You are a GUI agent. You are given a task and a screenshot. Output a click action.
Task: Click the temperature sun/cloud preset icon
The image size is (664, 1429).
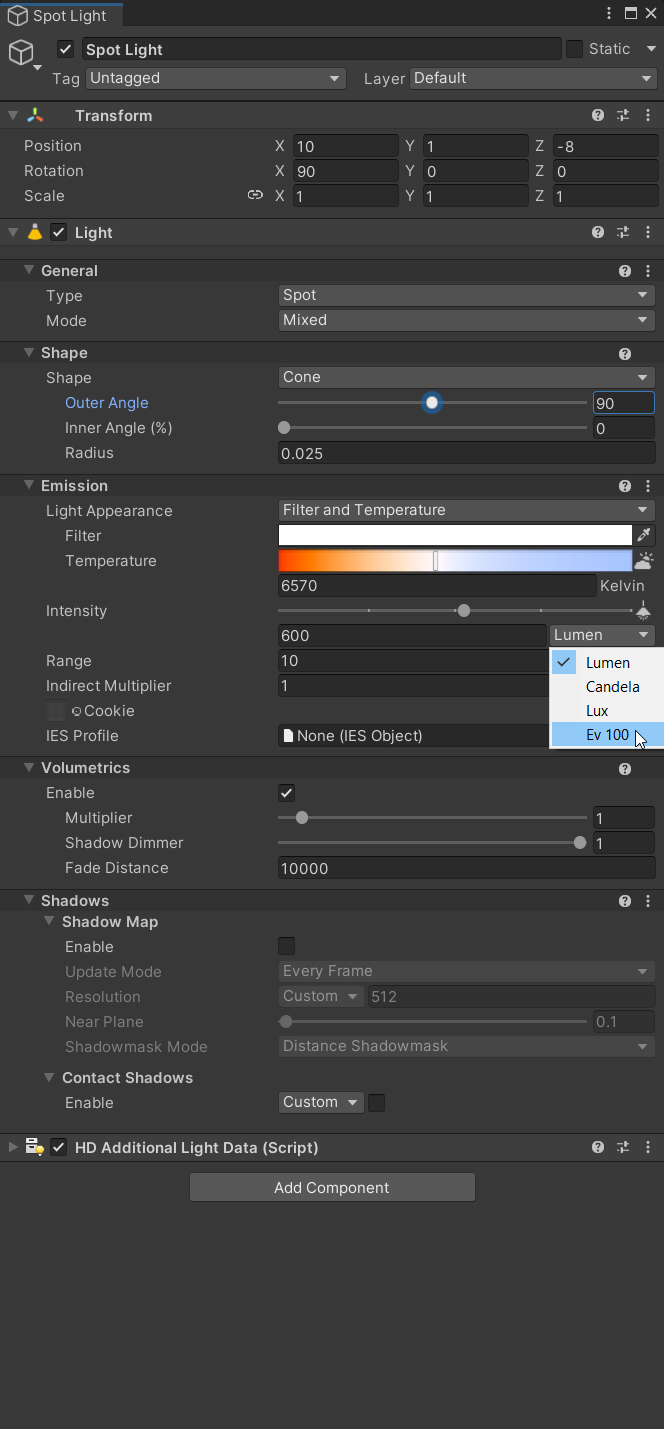645,561
